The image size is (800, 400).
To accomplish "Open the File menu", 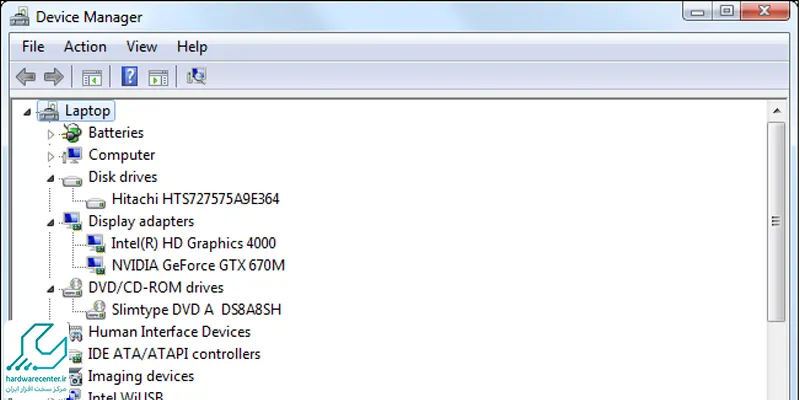I will click(x=33, y=47).
